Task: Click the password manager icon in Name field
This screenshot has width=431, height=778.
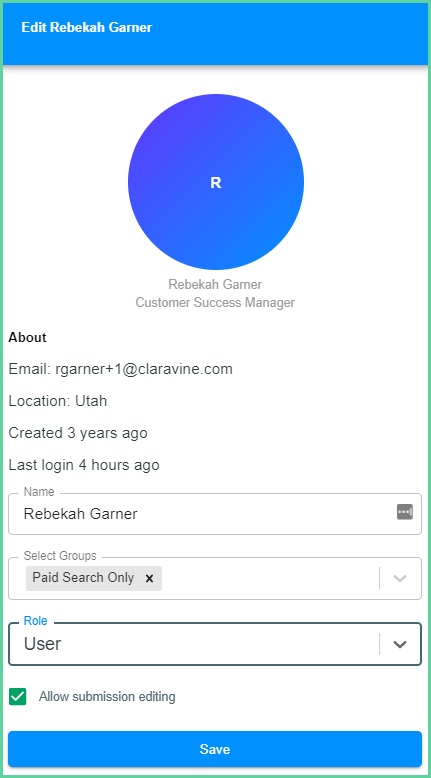Action: 405,512
